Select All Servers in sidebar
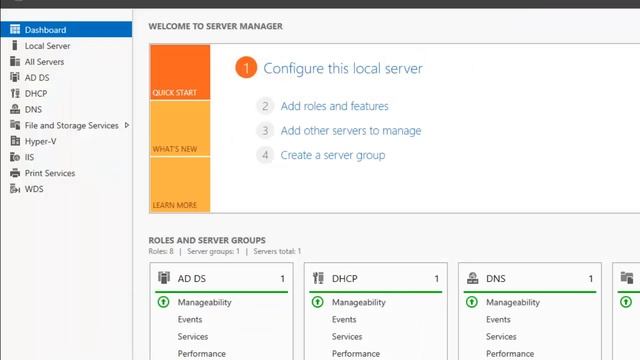Screen dimensions: 640x360 click(66, 62)
